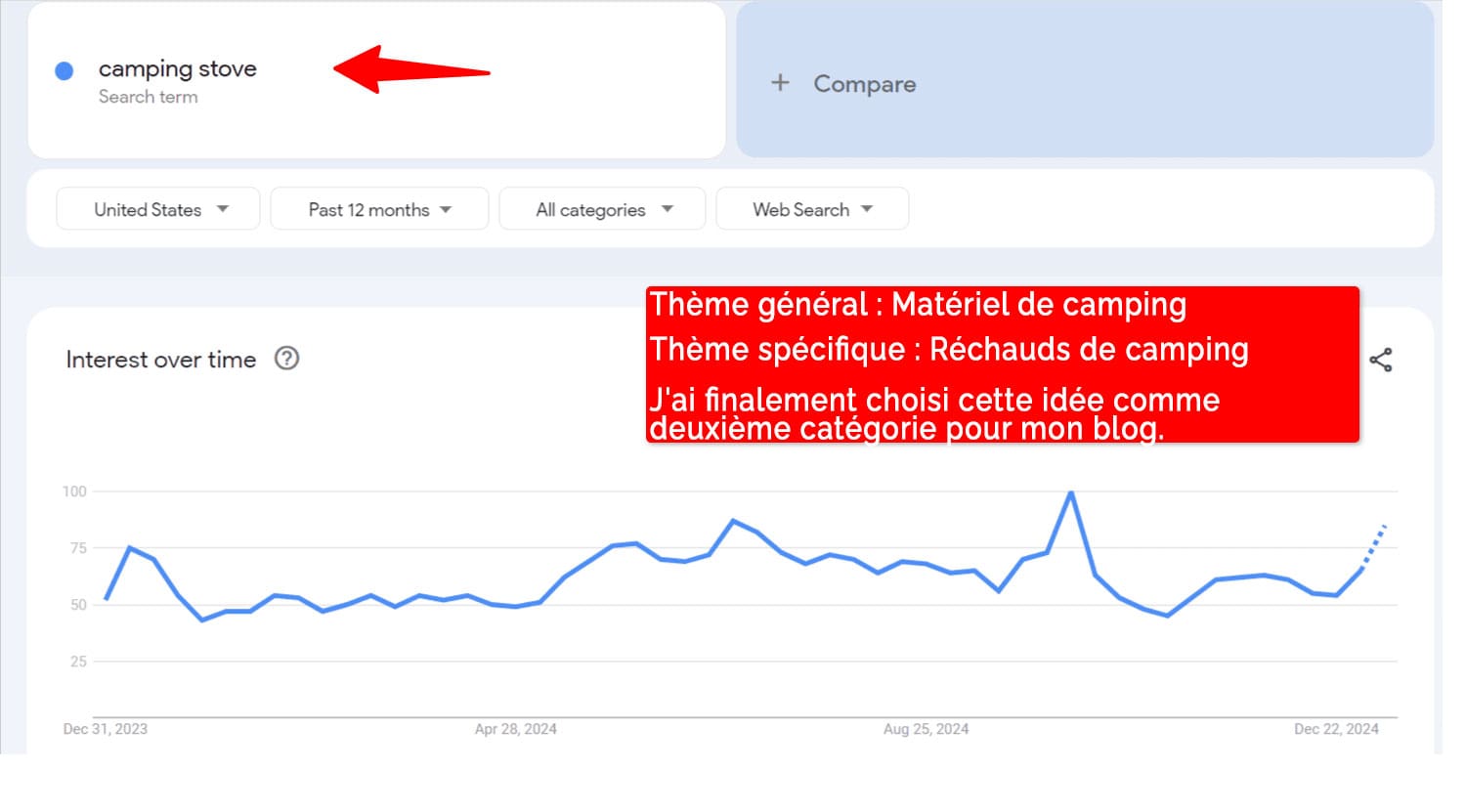
Task: Expand the Past 12 months time filter
Action: pyautogui.click(x=379, y=209)
